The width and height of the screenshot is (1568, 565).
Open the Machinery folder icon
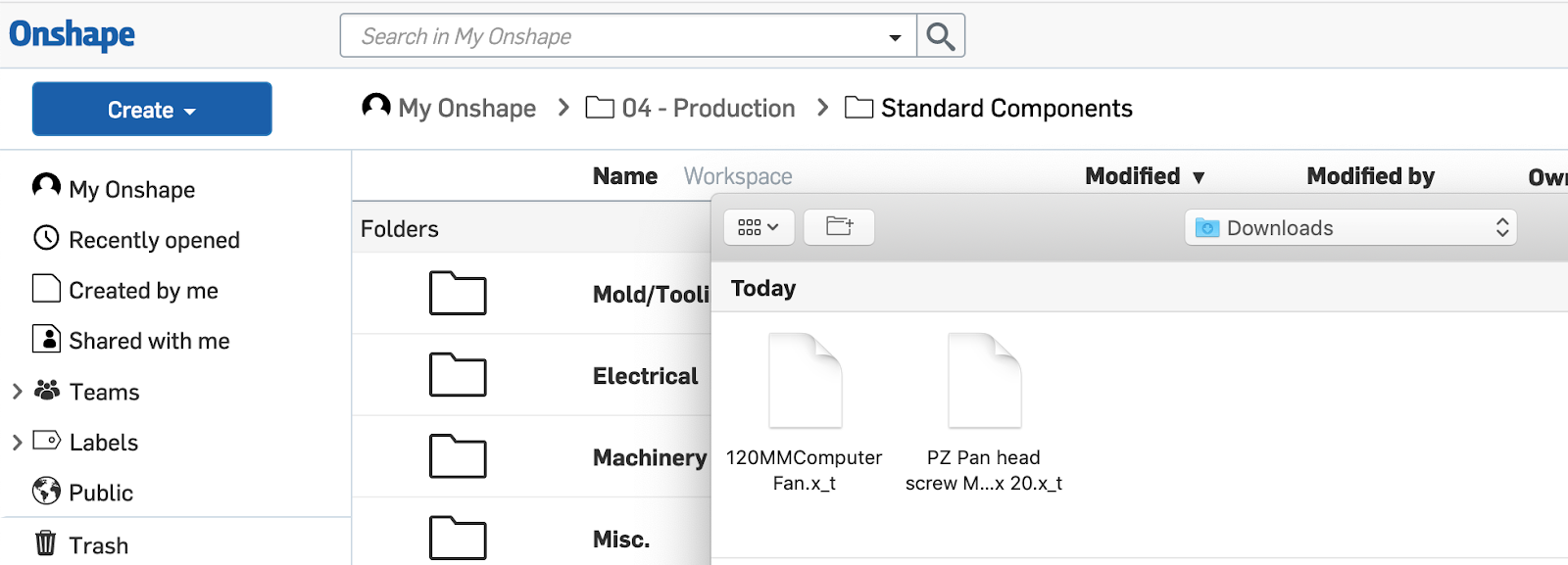[x=458, y=457]
